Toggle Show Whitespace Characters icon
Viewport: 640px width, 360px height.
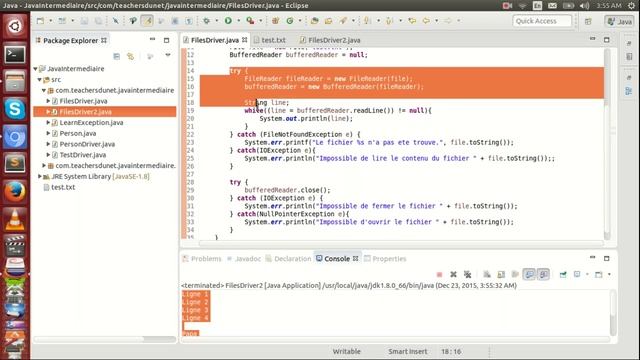pos(189,21)
